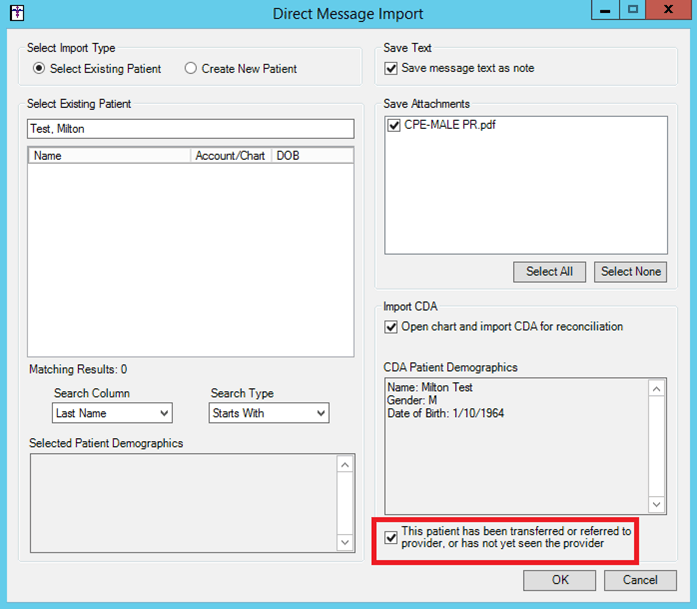Select the Existing Patient radio button
This screenshot has height=609, width=697.
[39, 69]
